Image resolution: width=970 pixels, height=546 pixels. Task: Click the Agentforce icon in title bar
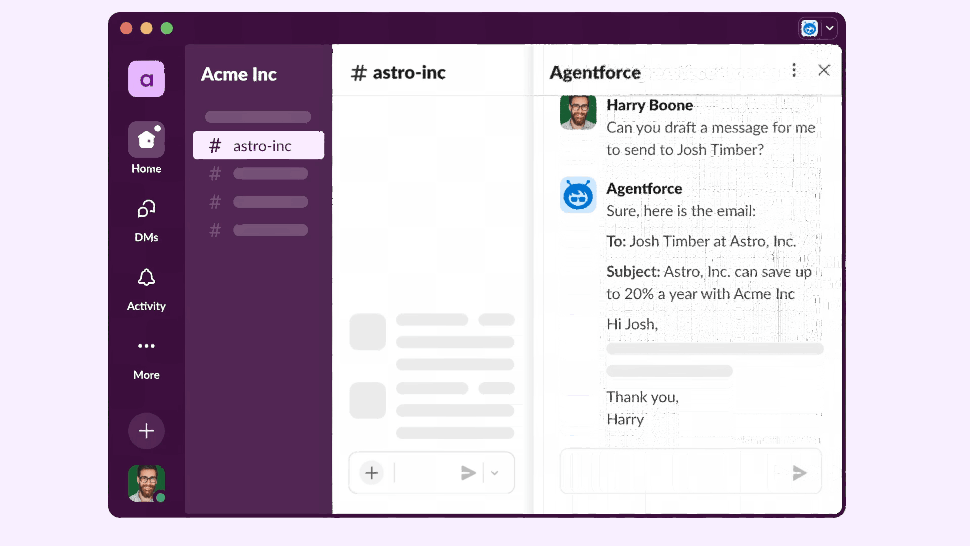809,28
